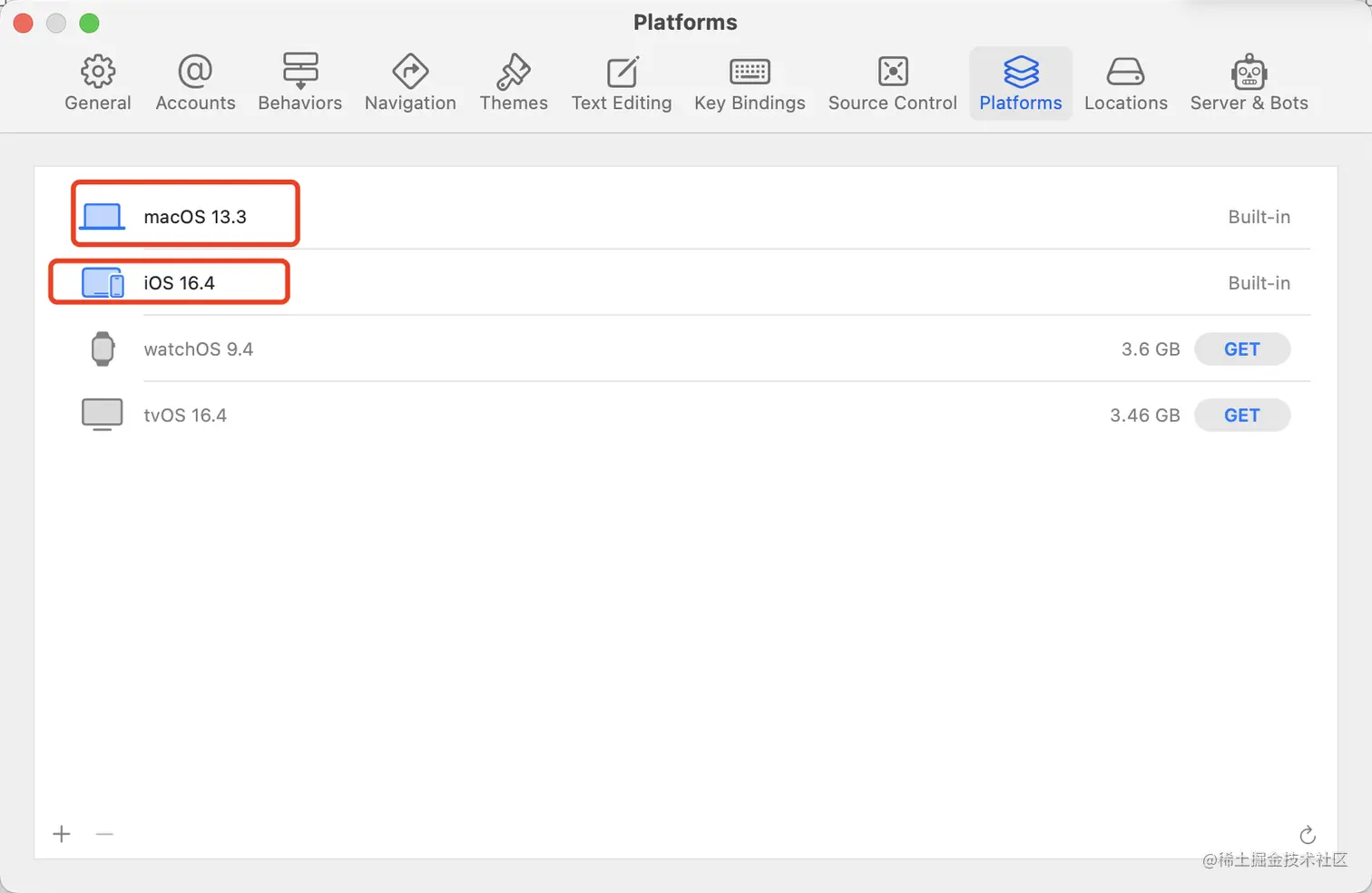Open Server & Bots robot icon

1249,72
